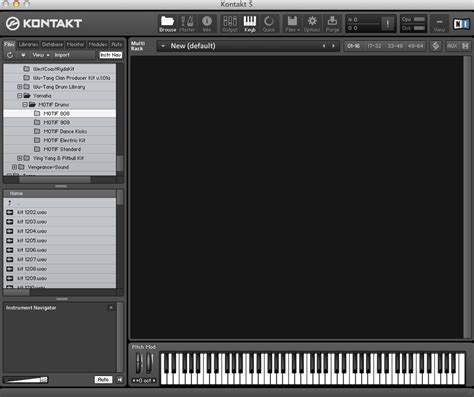Toggle the Auto button in browser footer
This screenshot has width=474, height=397.
pos(103,379)
